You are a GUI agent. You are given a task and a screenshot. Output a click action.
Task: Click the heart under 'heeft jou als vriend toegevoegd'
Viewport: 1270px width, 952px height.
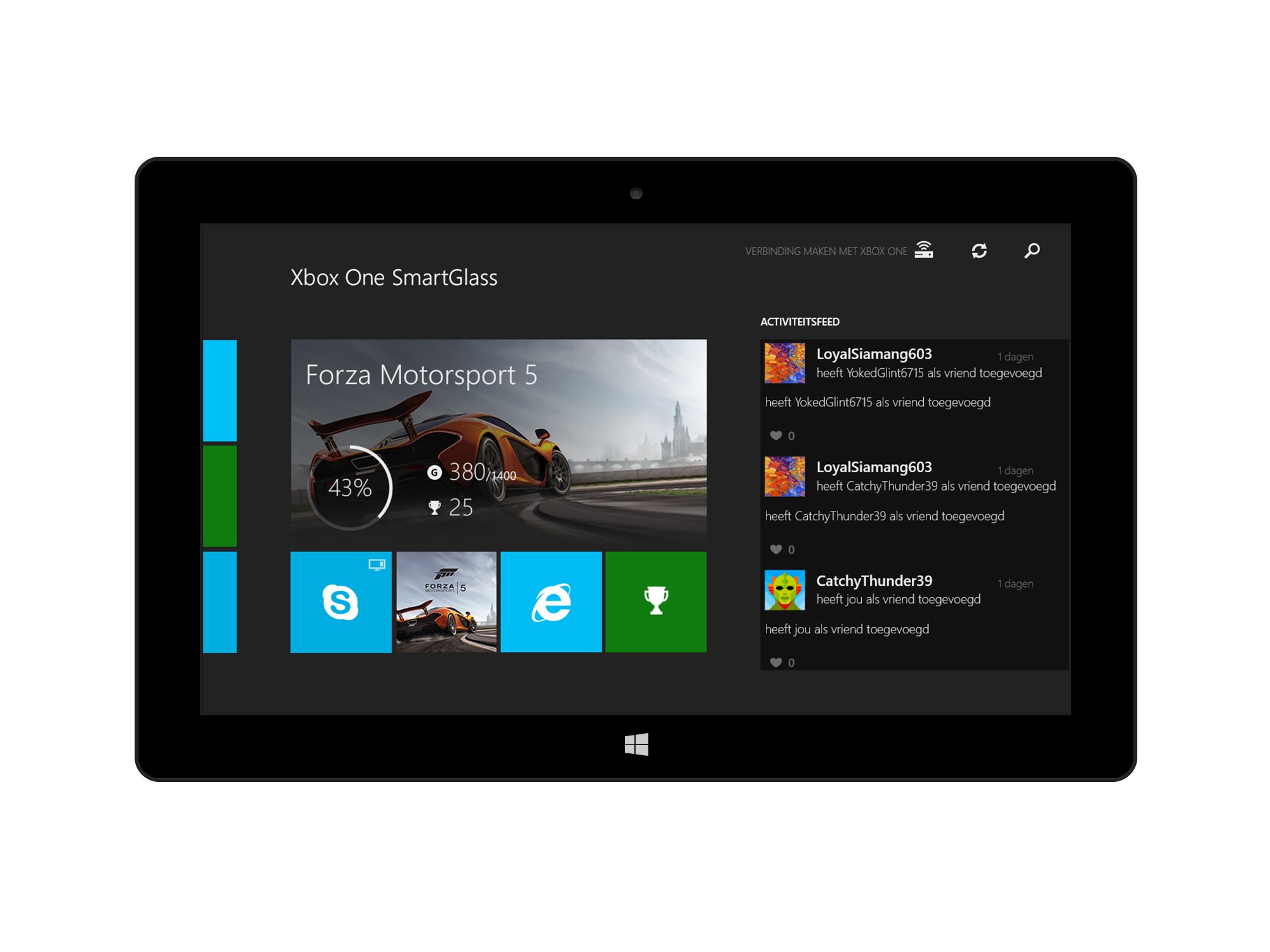coord(776,662)
